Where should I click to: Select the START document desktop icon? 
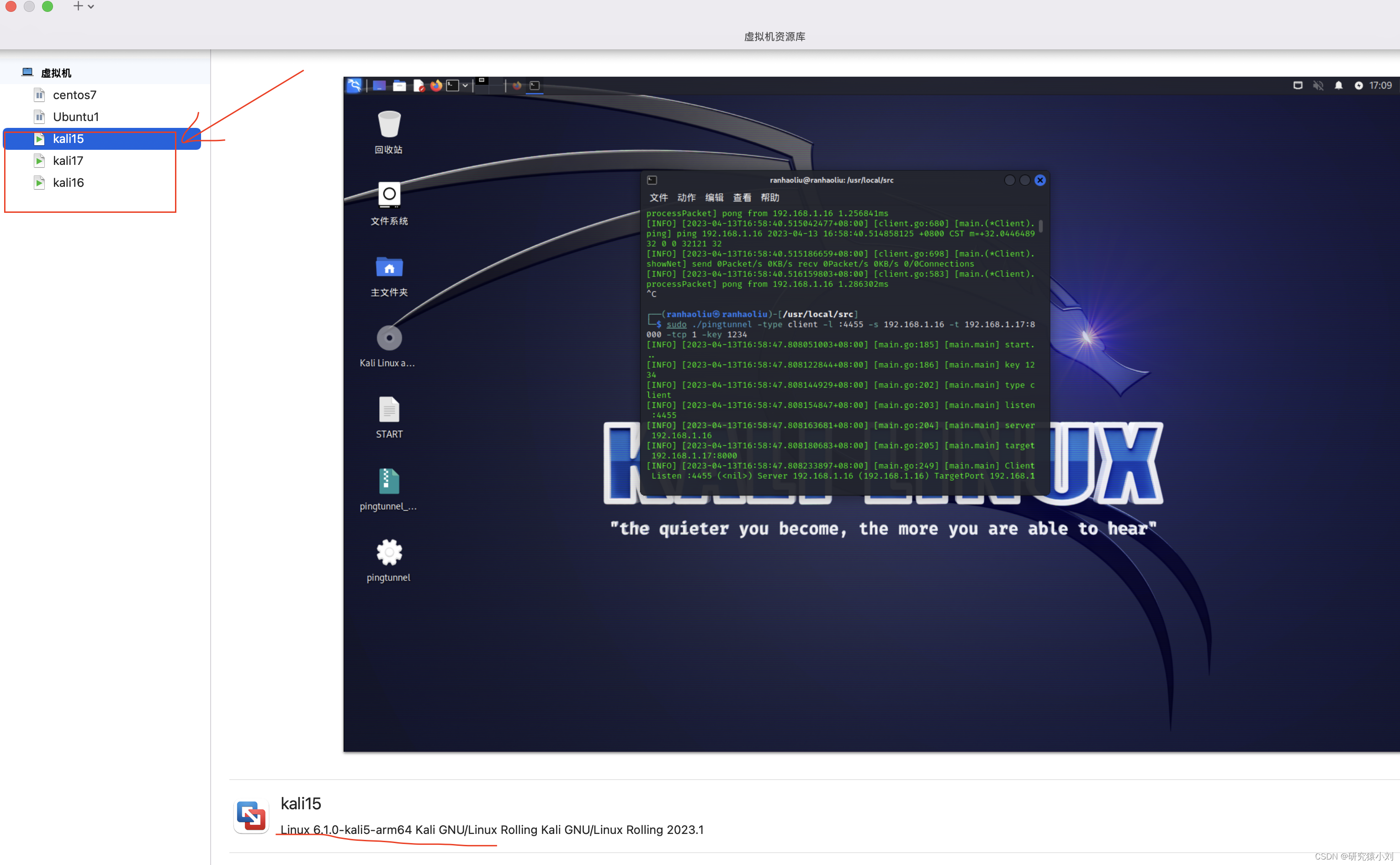(x=389, y=417)
